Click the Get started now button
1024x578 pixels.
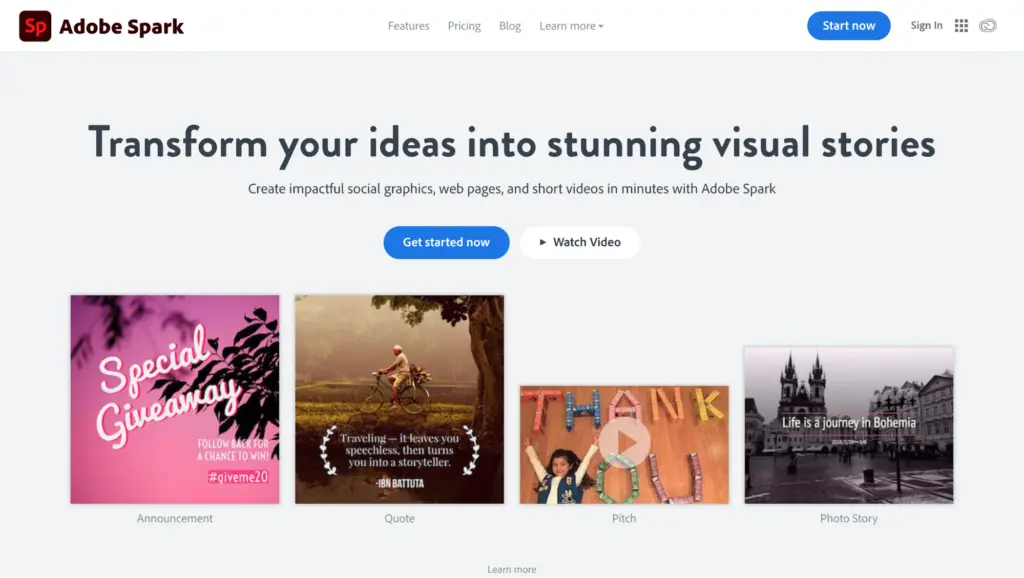pyautogui.click(x=446, y=242)
